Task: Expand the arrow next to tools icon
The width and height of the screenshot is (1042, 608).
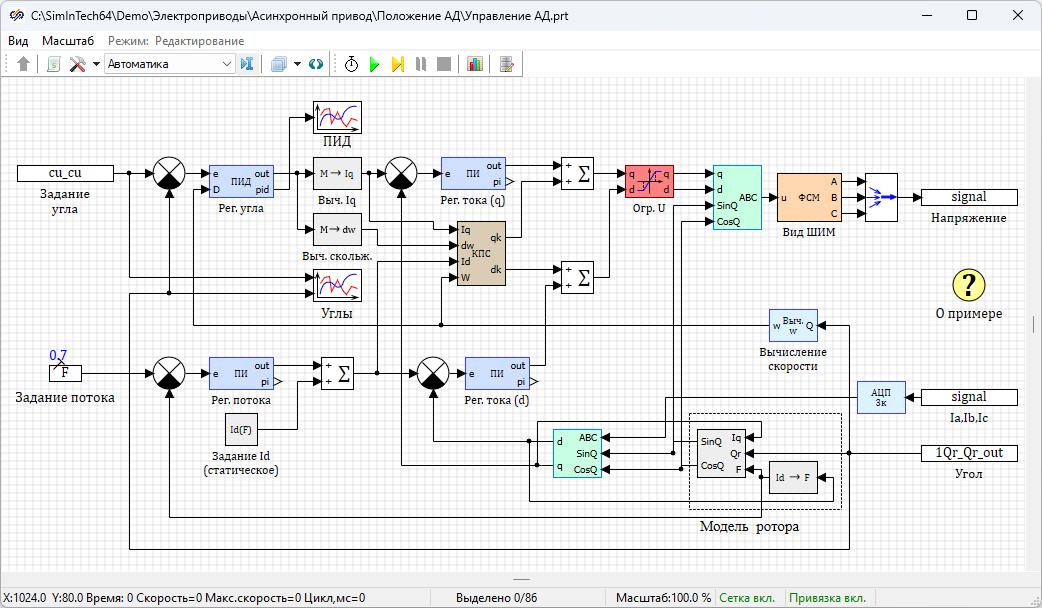Action: [96, 64]
